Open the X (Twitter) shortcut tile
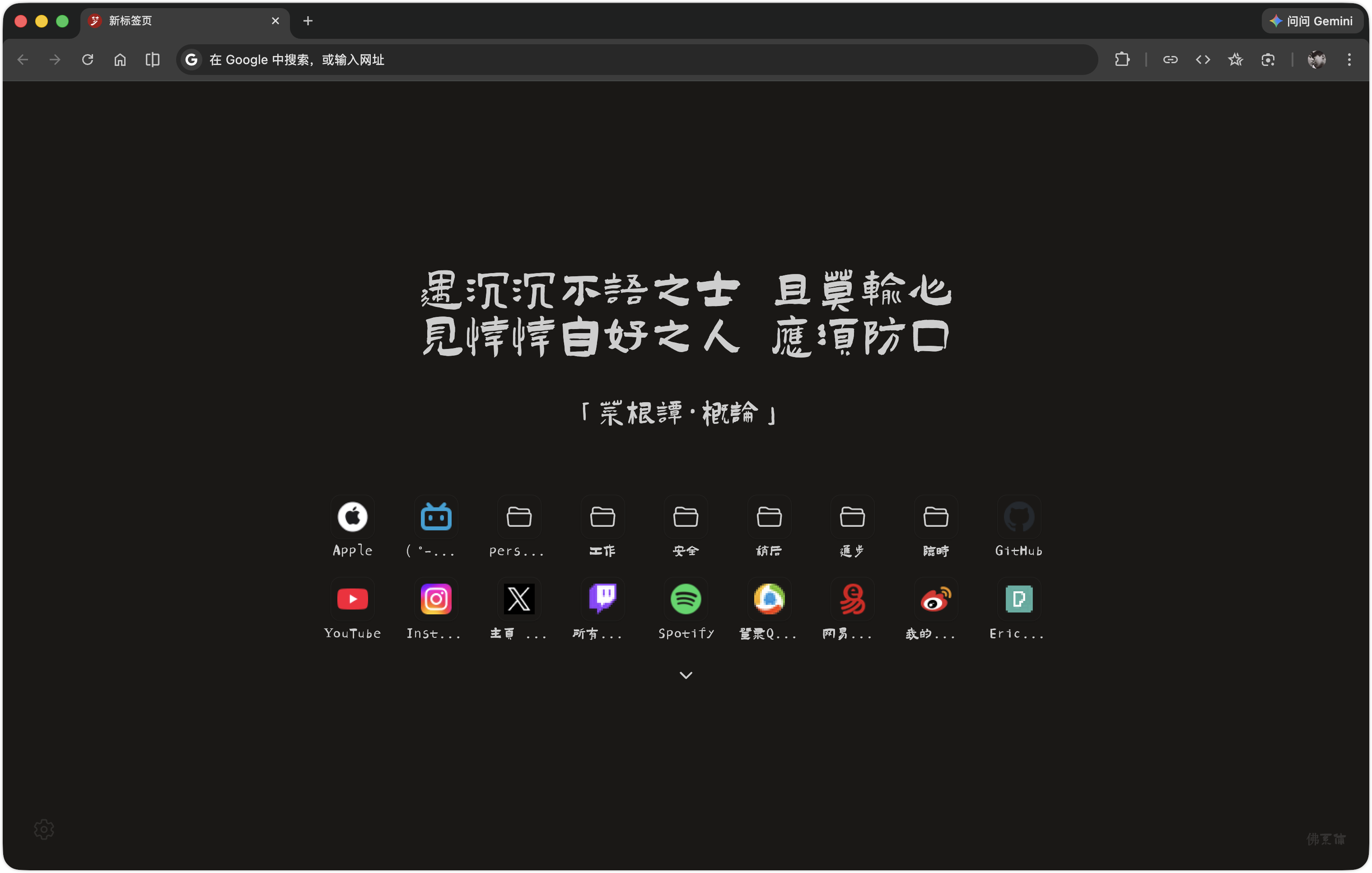Image resolution: width=1372 pixels, height=873 pixels. tap(519, 599)
